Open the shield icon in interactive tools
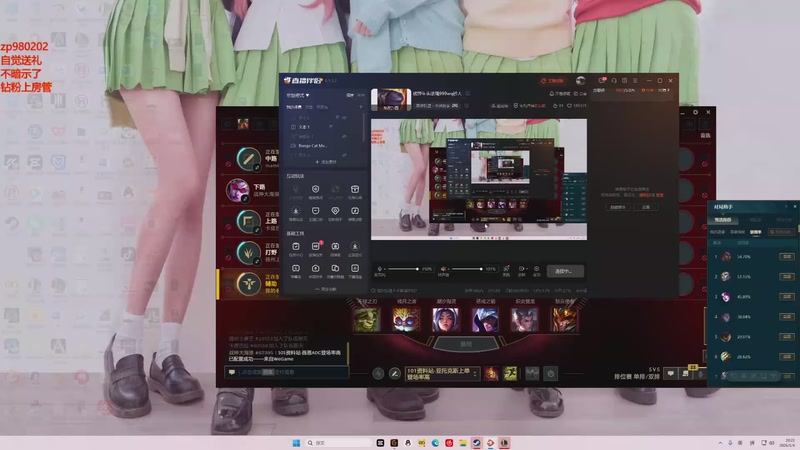Screen dimensions: 800x450 (316, 191)
